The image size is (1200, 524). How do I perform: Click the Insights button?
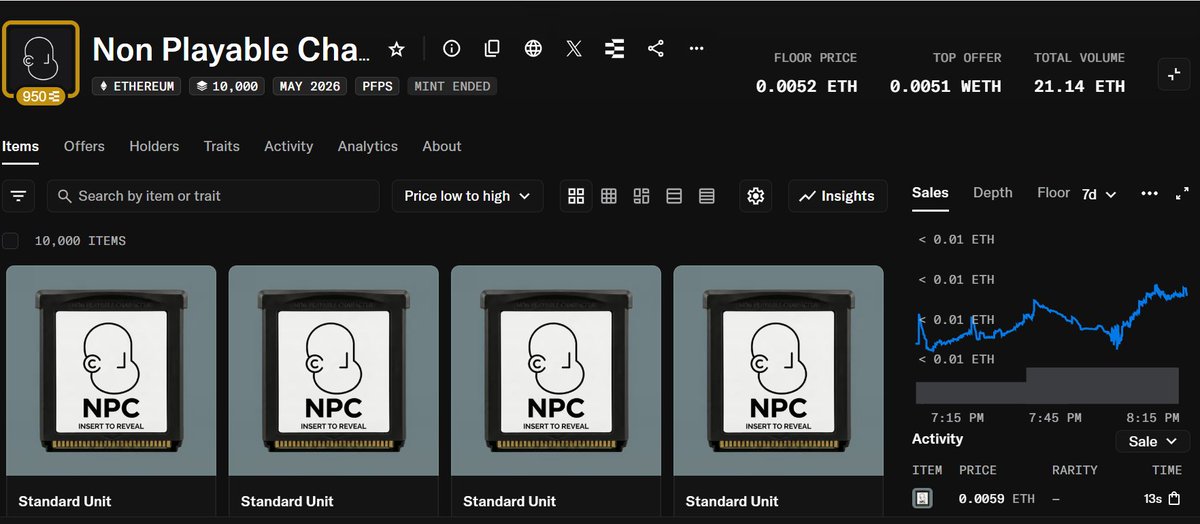click(x=838, y=196)
